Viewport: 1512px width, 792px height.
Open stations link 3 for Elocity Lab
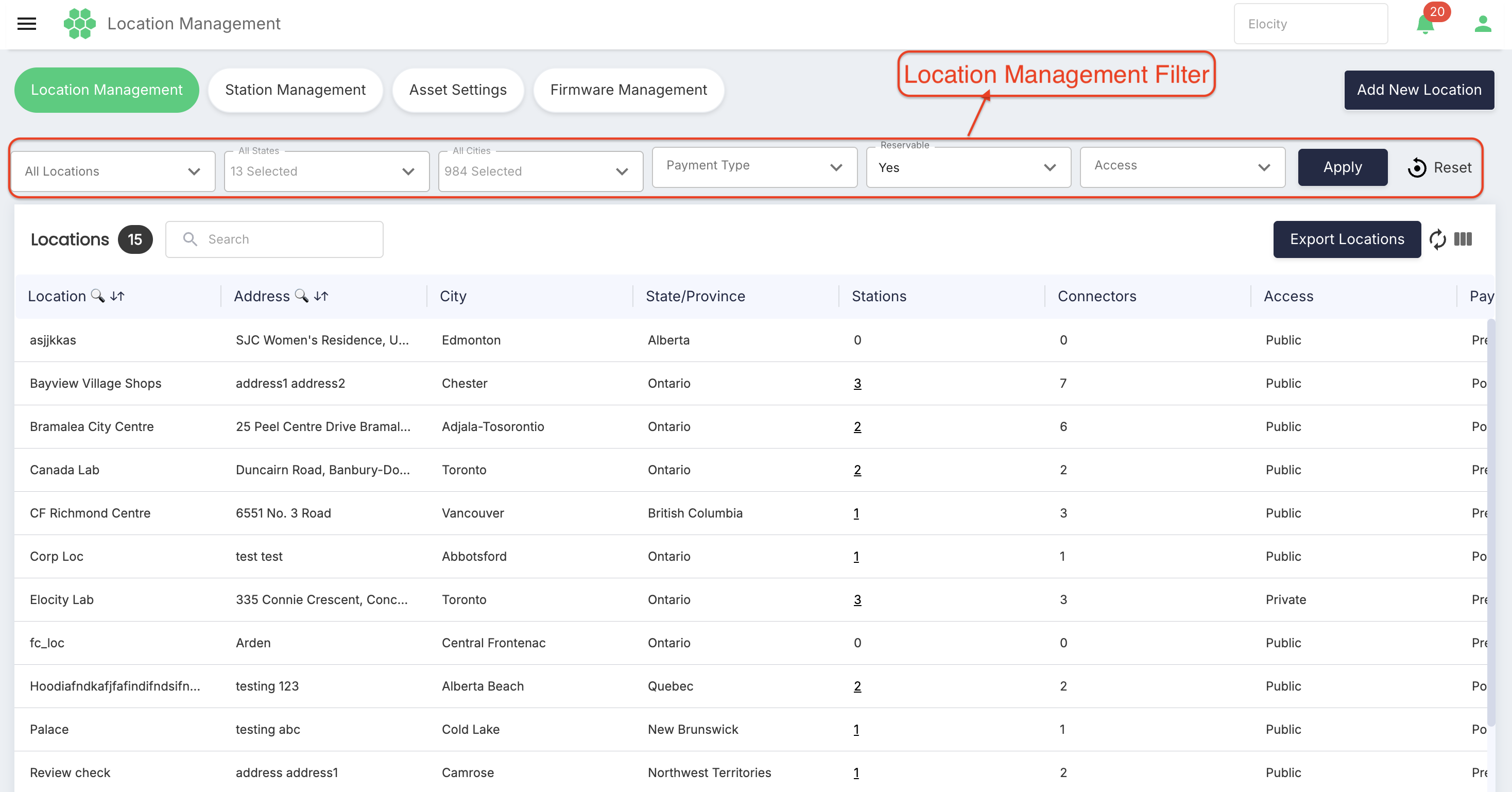tap(857, 600)
